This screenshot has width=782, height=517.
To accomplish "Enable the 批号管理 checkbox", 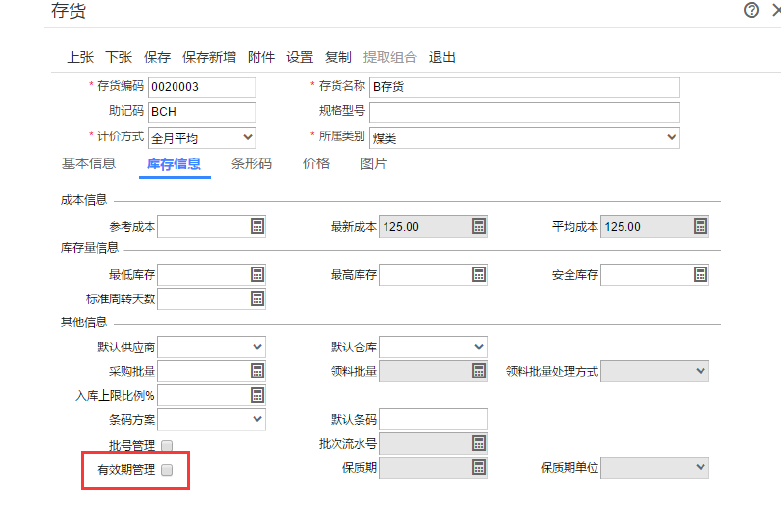I will click(167, 445).
